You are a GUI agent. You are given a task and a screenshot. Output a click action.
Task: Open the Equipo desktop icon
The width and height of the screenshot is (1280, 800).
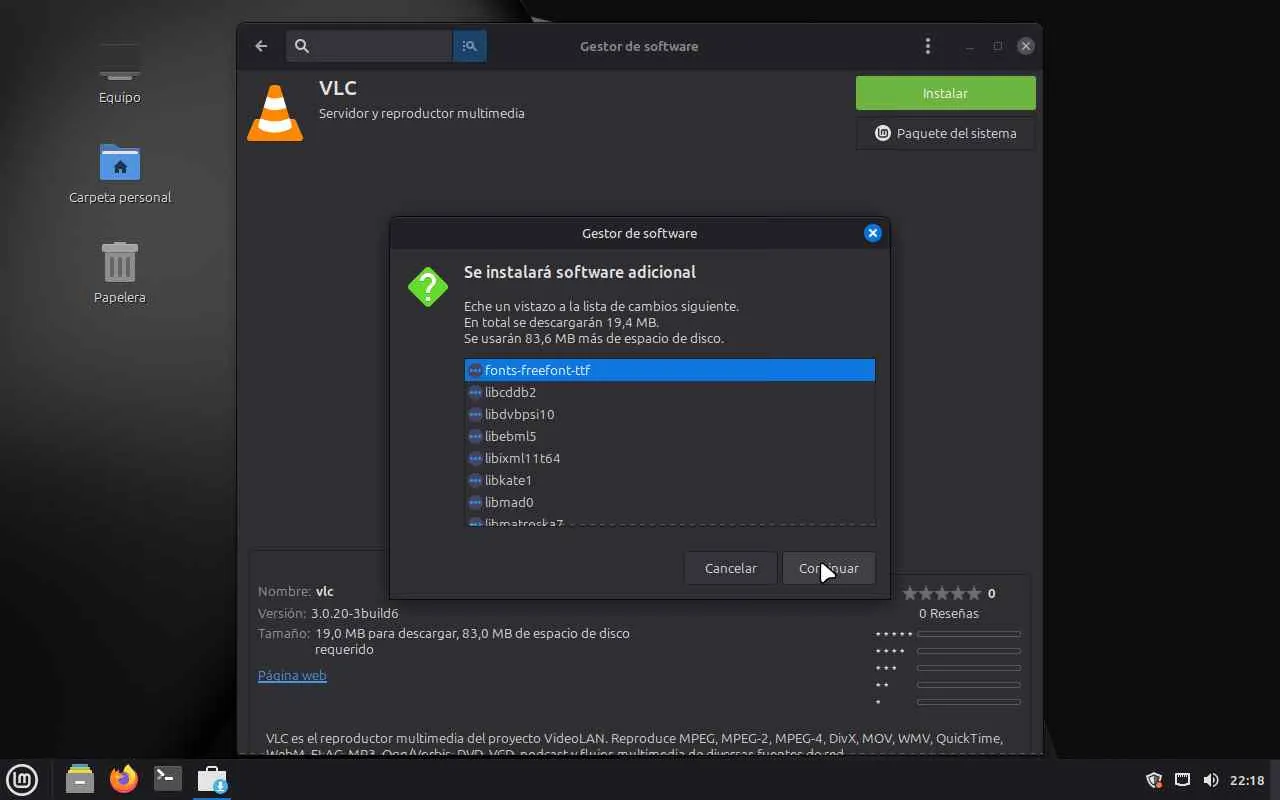coord(120,72)
